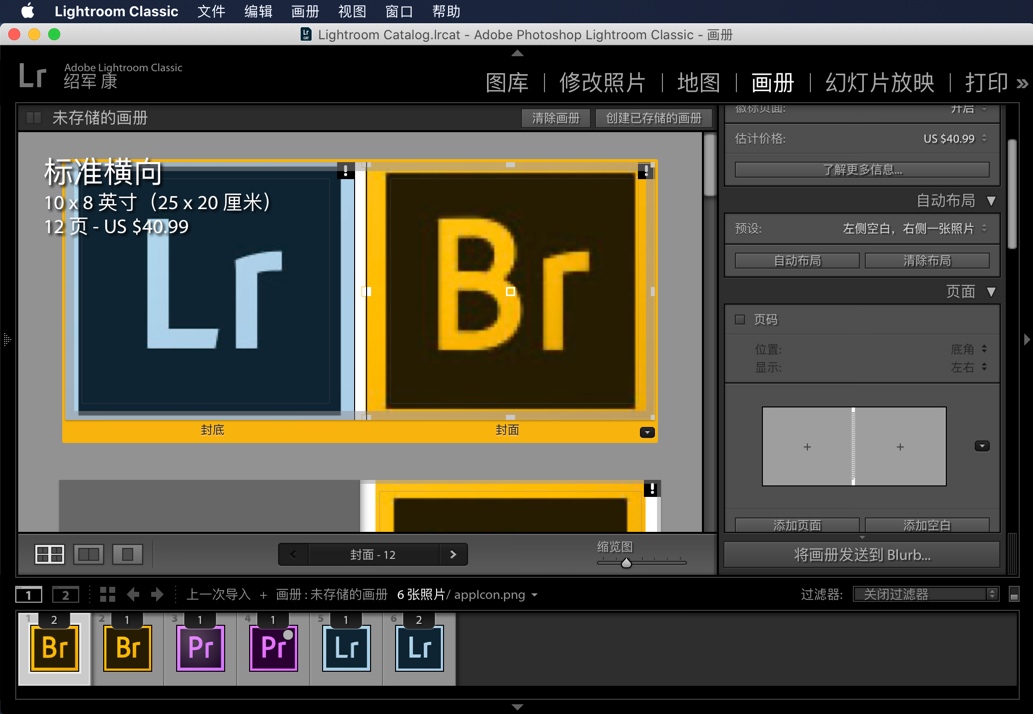Enable the 页码 page number checkbox
The image size is (1033, 714).
click(737, 319)
